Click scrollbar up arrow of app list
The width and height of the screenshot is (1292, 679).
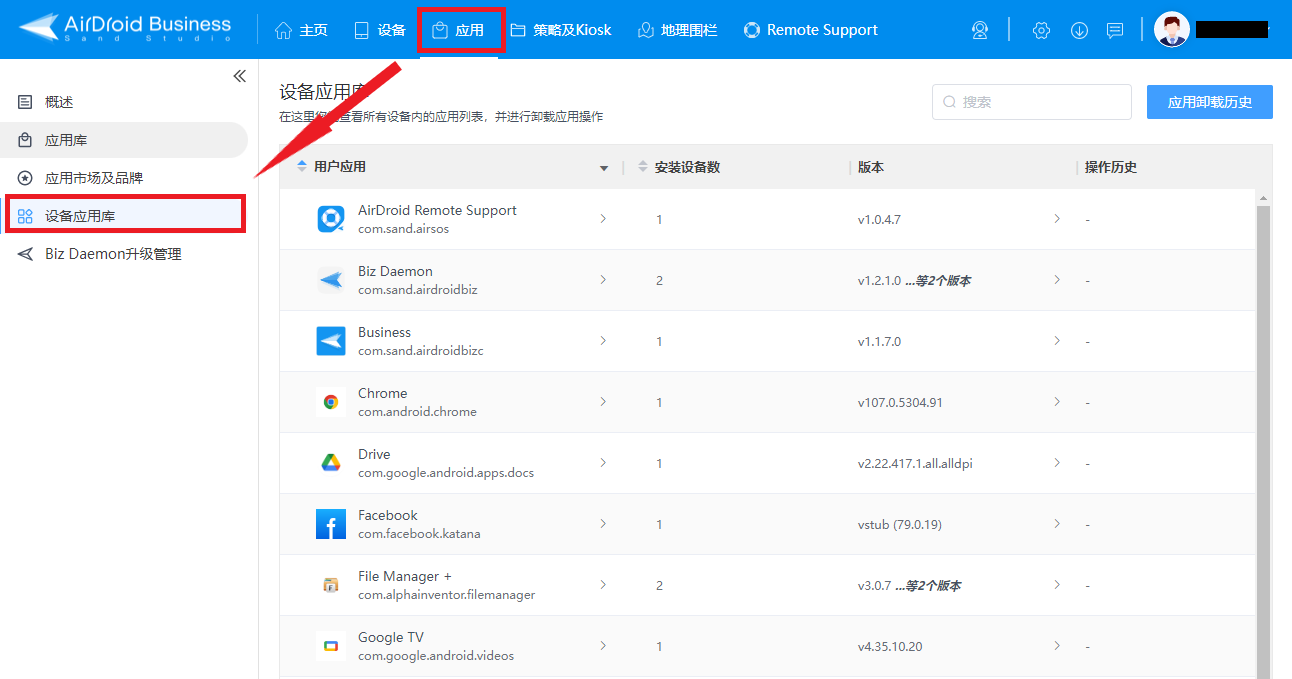1263,197
